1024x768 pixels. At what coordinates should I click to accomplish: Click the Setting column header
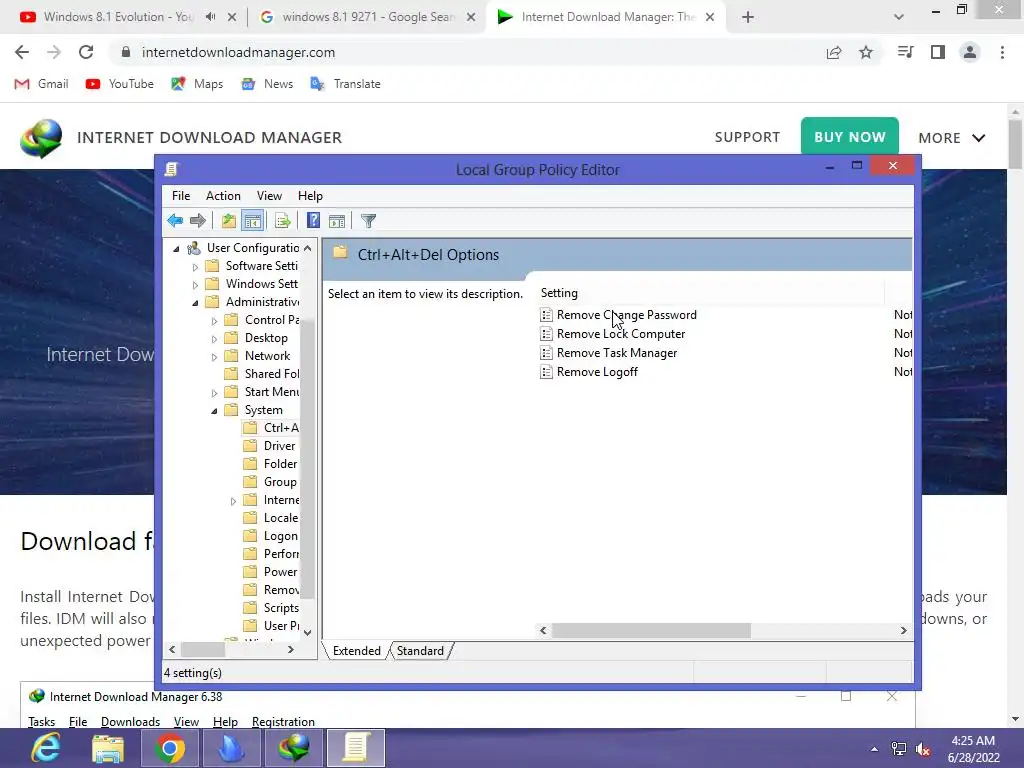point(711,293)
